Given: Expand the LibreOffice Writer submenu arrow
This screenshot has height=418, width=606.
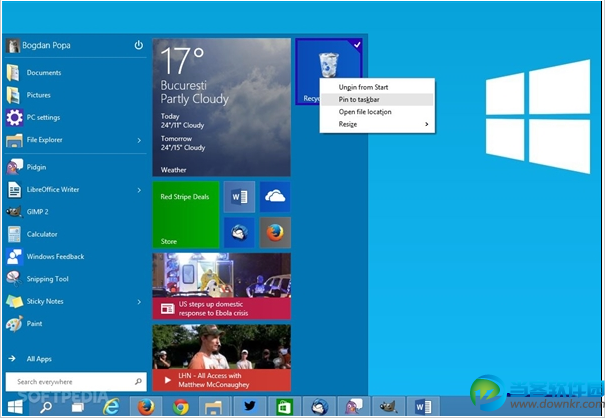Looking at the screenshot, I should pos(138,189).
